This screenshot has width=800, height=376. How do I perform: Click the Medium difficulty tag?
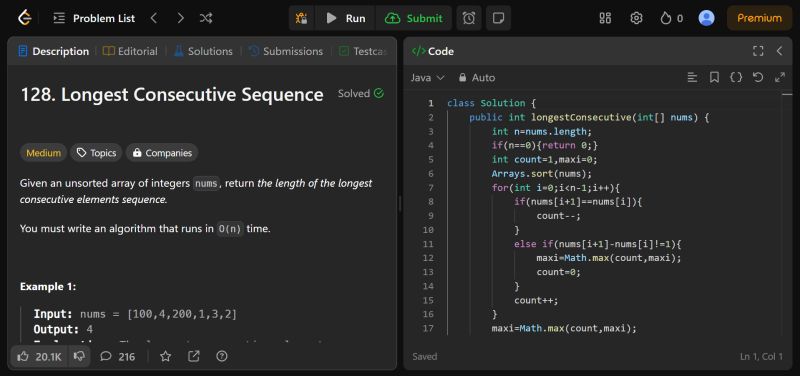43,153
